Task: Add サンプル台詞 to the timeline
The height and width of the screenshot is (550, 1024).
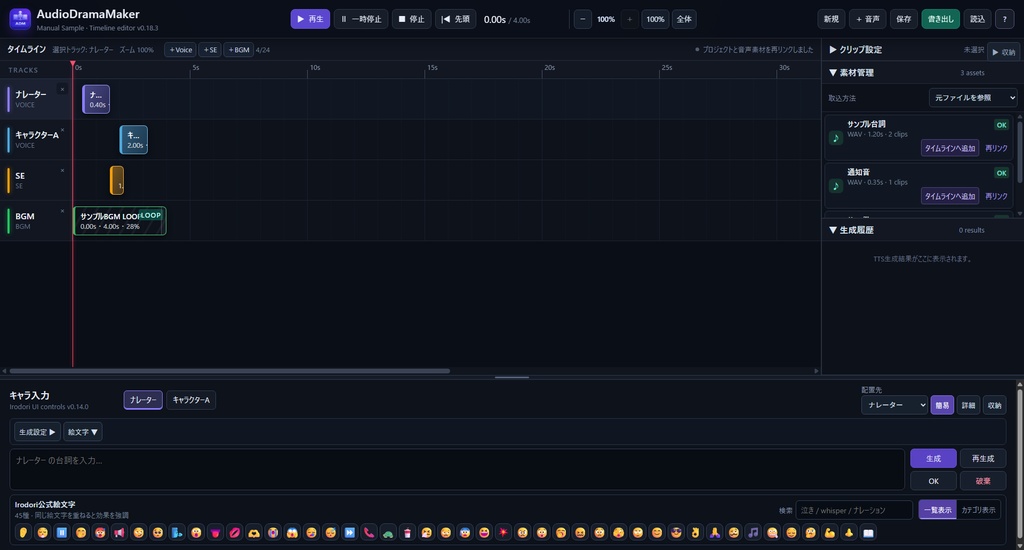Action: 950,148
